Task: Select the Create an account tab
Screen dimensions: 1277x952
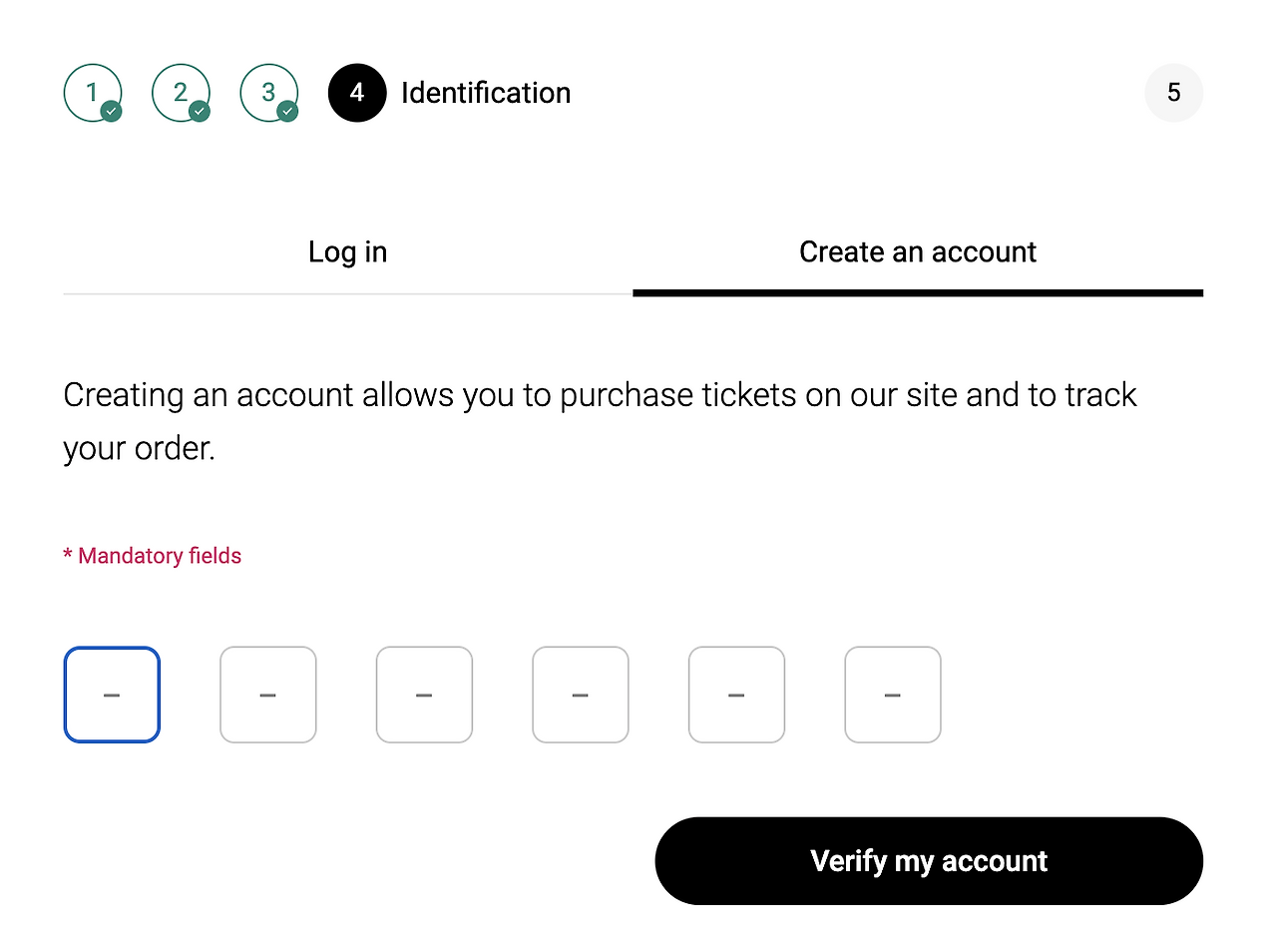Action: click(x=918, y=252)
